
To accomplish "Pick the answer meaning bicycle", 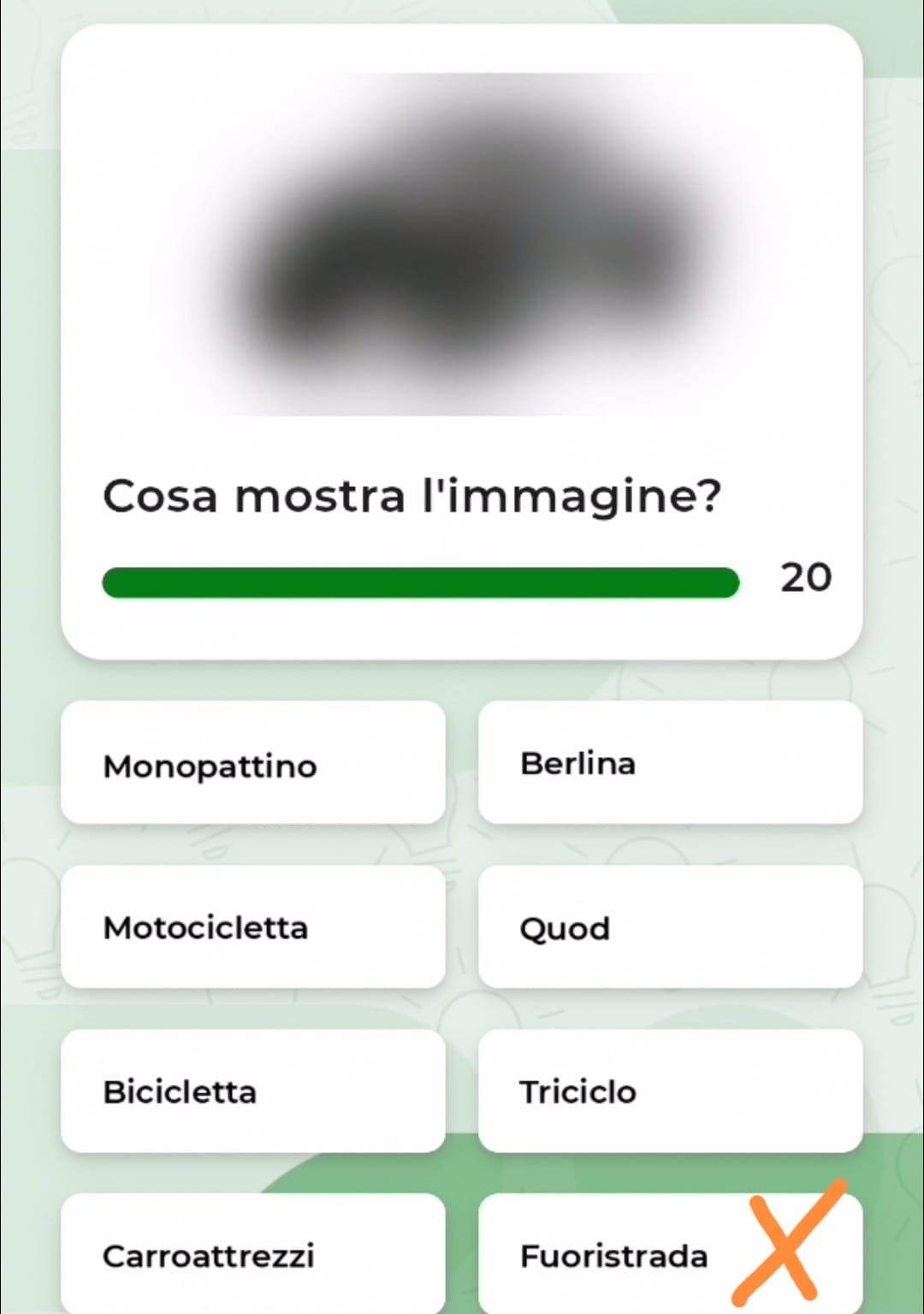I will tap(253, 1092).
